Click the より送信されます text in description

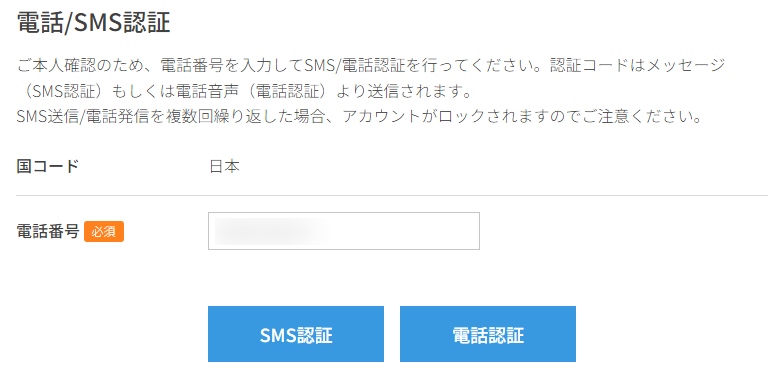tap(403, 92)
